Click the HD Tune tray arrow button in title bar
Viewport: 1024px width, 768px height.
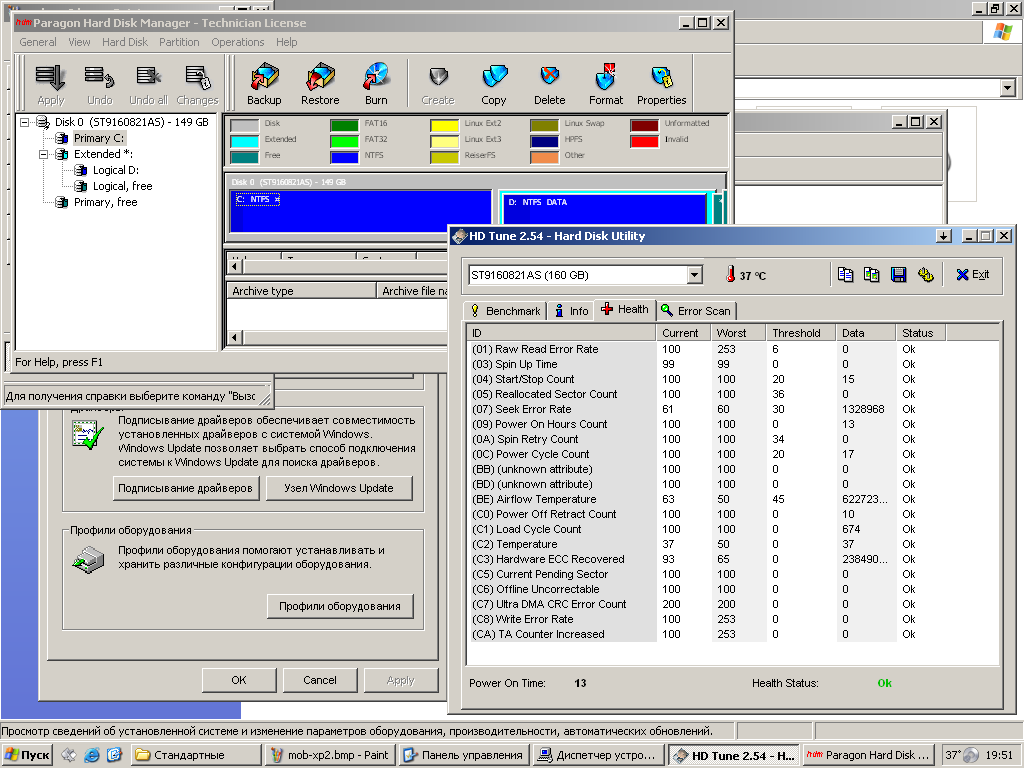(x=943, y=236)
